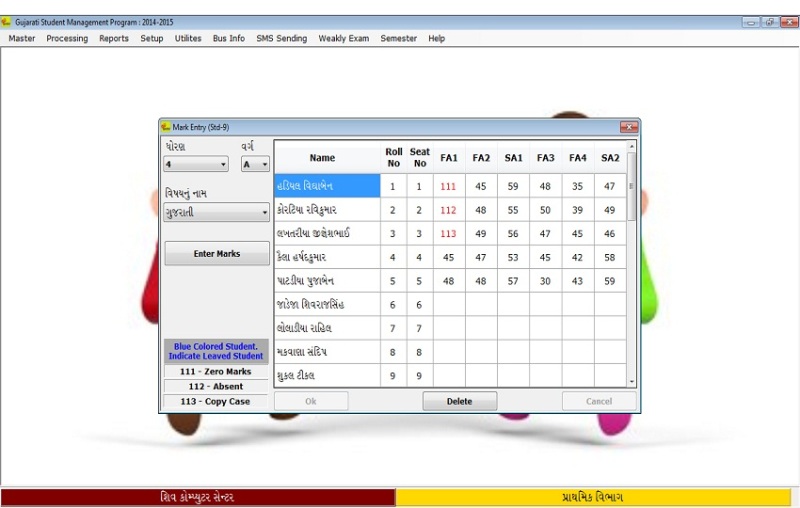Click the application icon in main title bar
The height and width of the screenshot is (508, 800).
click(7, 21)
